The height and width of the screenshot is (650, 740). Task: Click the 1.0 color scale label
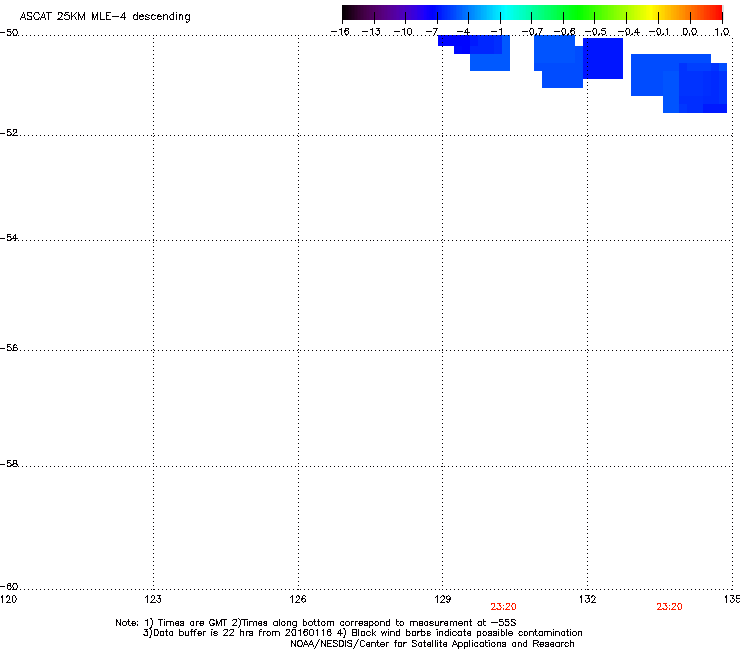[x=722, y=32]
